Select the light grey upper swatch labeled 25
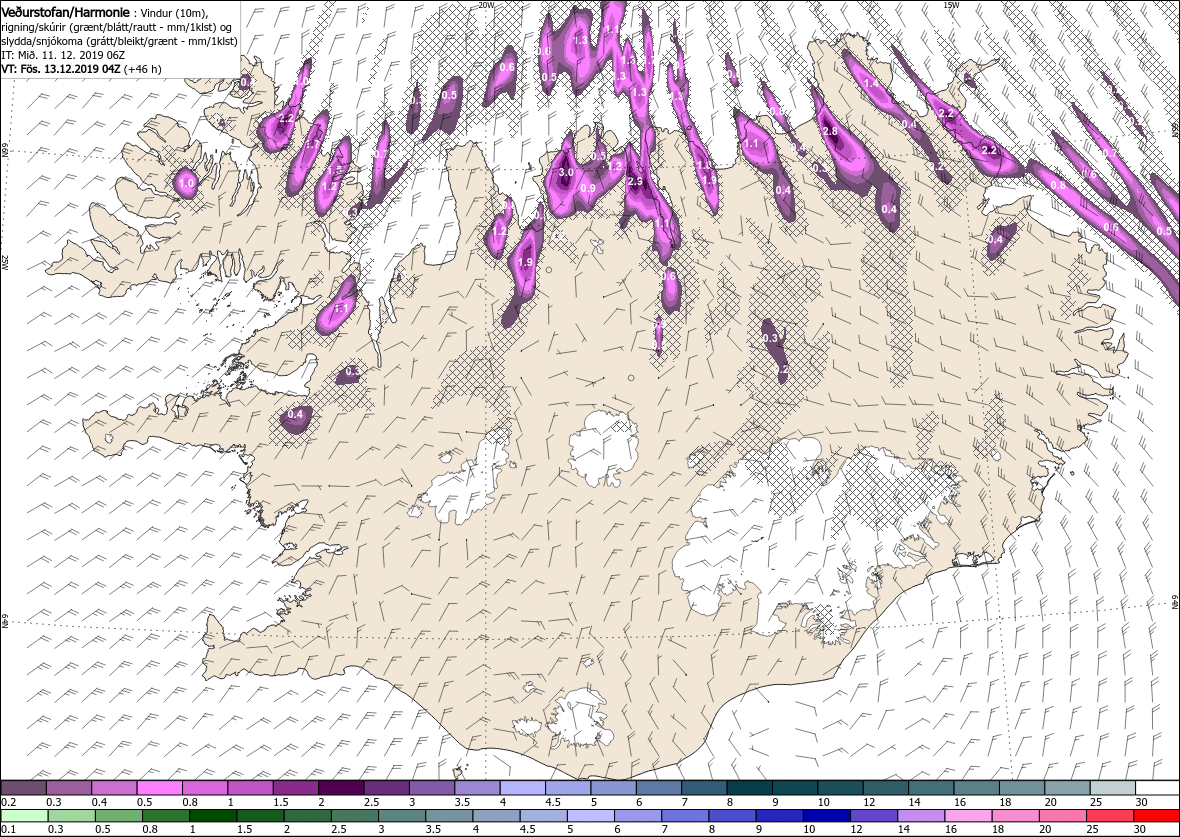 click(1112, 788)
